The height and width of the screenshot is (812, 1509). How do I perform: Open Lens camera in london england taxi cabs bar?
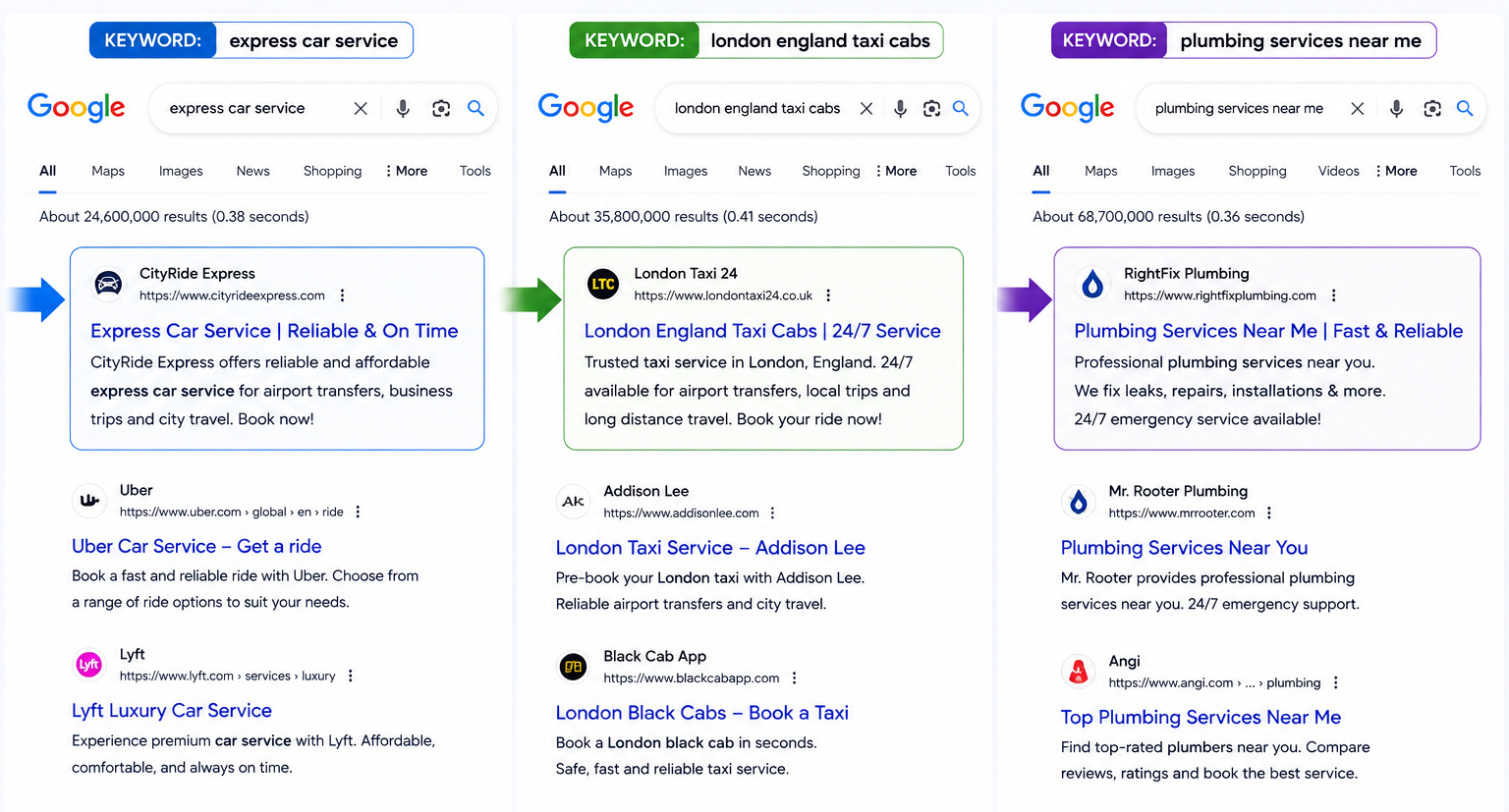pyautogui.click(x=931, y=109)
